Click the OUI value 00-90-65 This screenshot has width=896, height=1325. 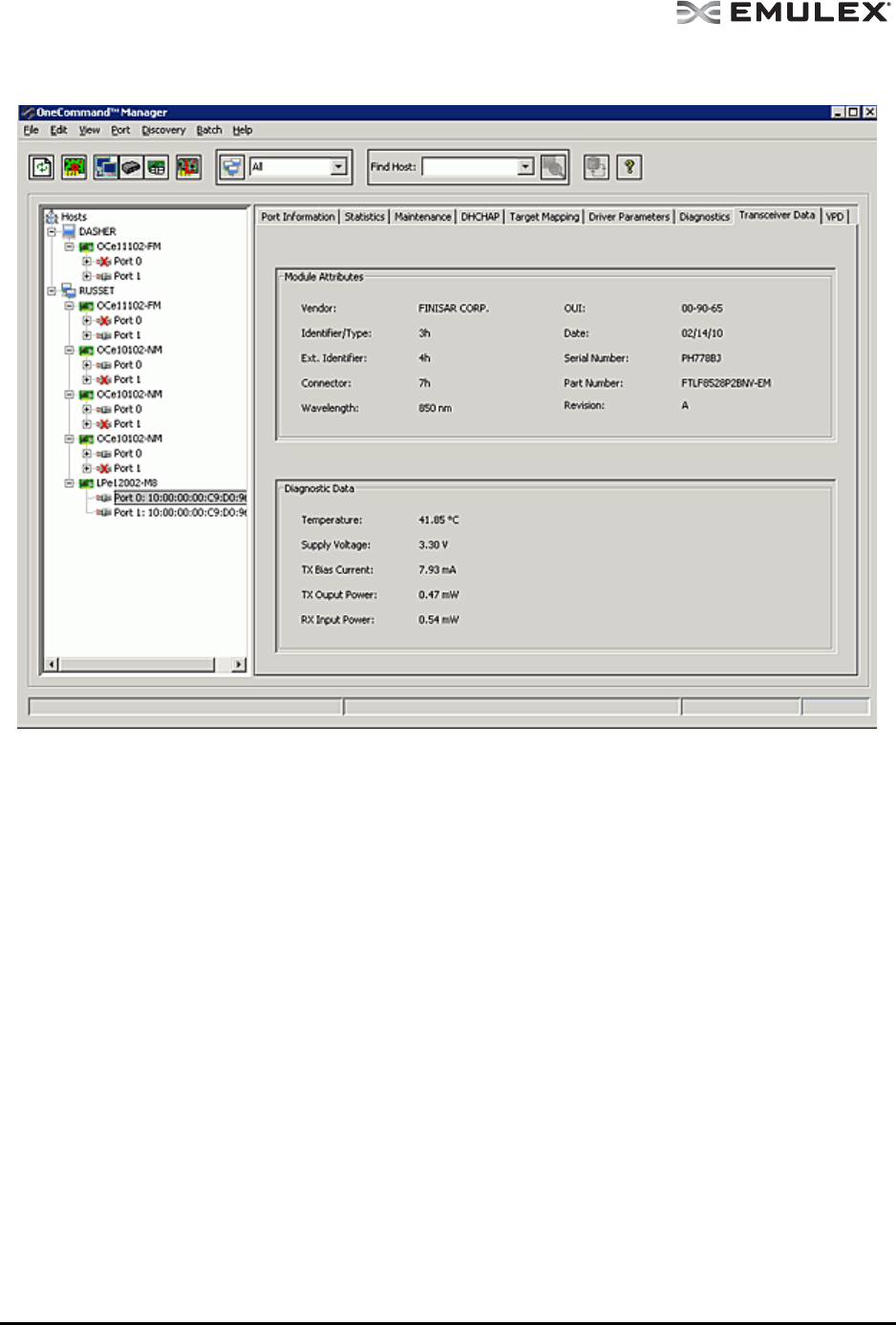tap(702, 309)
